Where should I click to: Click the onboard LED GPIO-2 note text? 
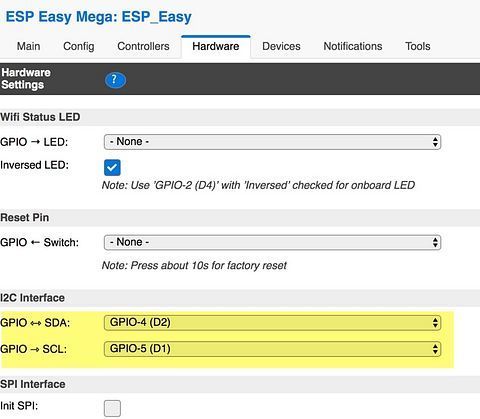tap(258, 185)
